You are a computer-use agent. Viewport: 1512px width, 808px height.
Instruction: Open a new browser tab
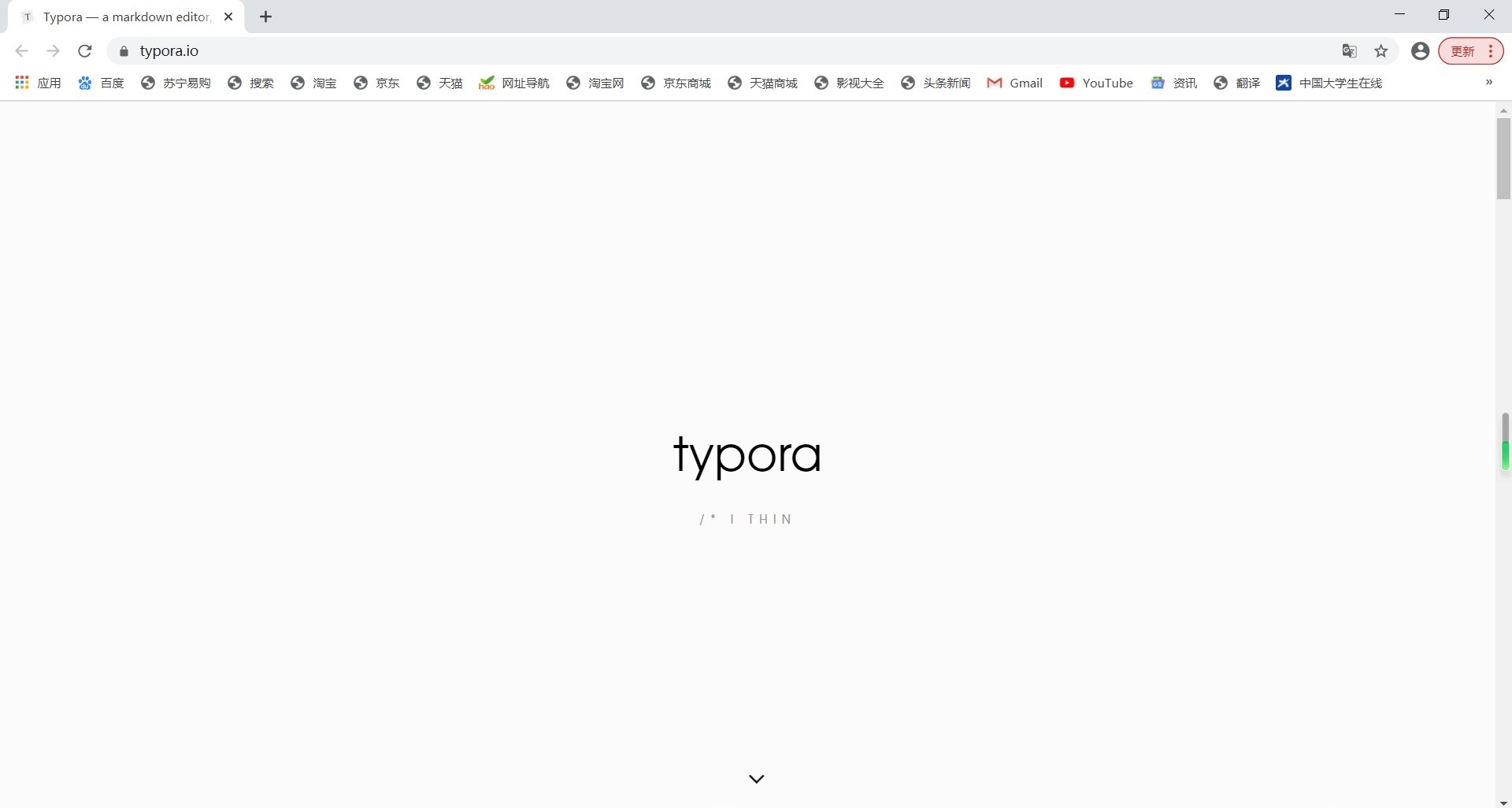[x=265, y=16]
